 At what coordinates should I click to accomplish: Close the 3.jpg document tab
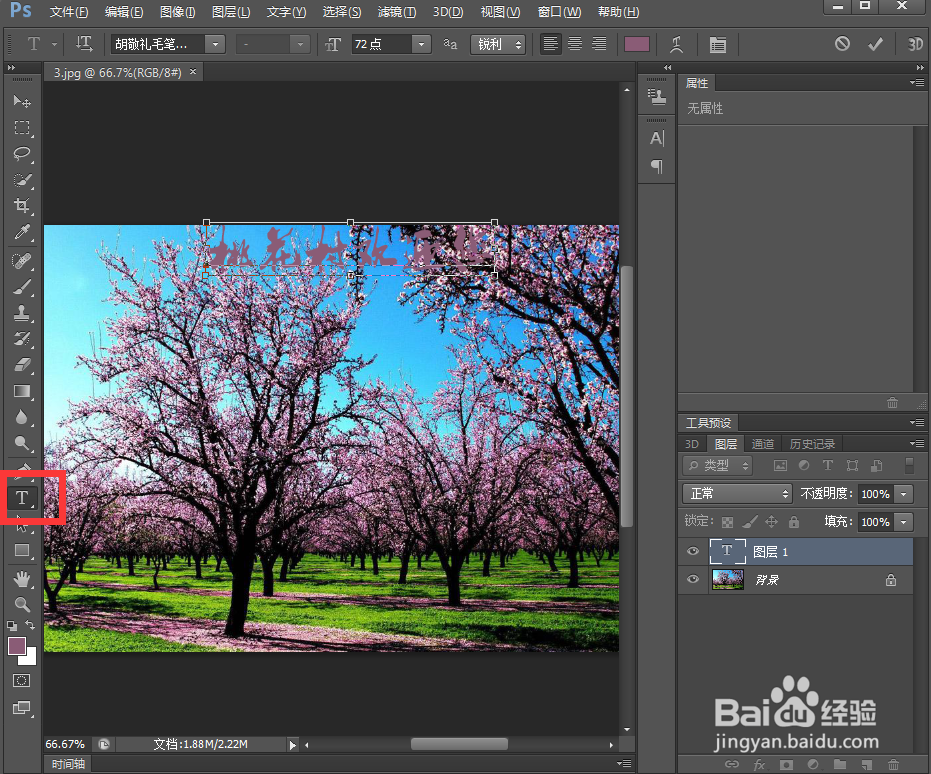(x=193, y=72)
